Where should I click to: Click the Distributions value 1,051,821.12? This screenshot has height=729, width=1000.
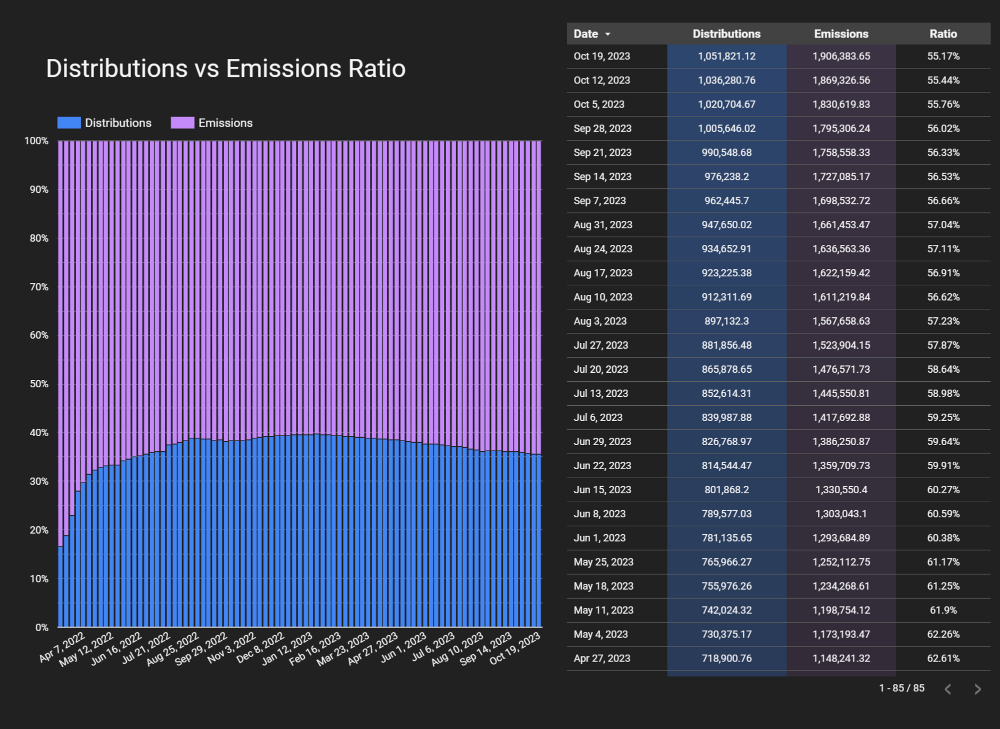[726, 57]
